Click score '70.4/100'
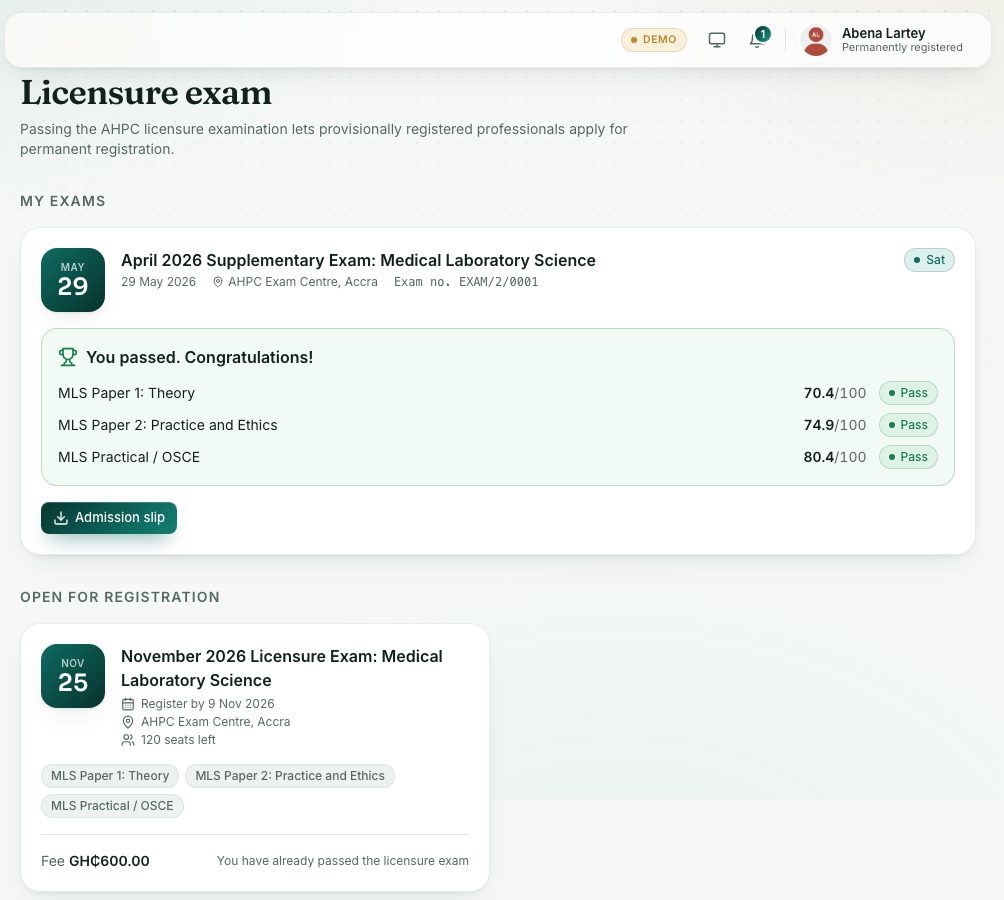This screenshot has width=1004, height=900. [834, 393]
